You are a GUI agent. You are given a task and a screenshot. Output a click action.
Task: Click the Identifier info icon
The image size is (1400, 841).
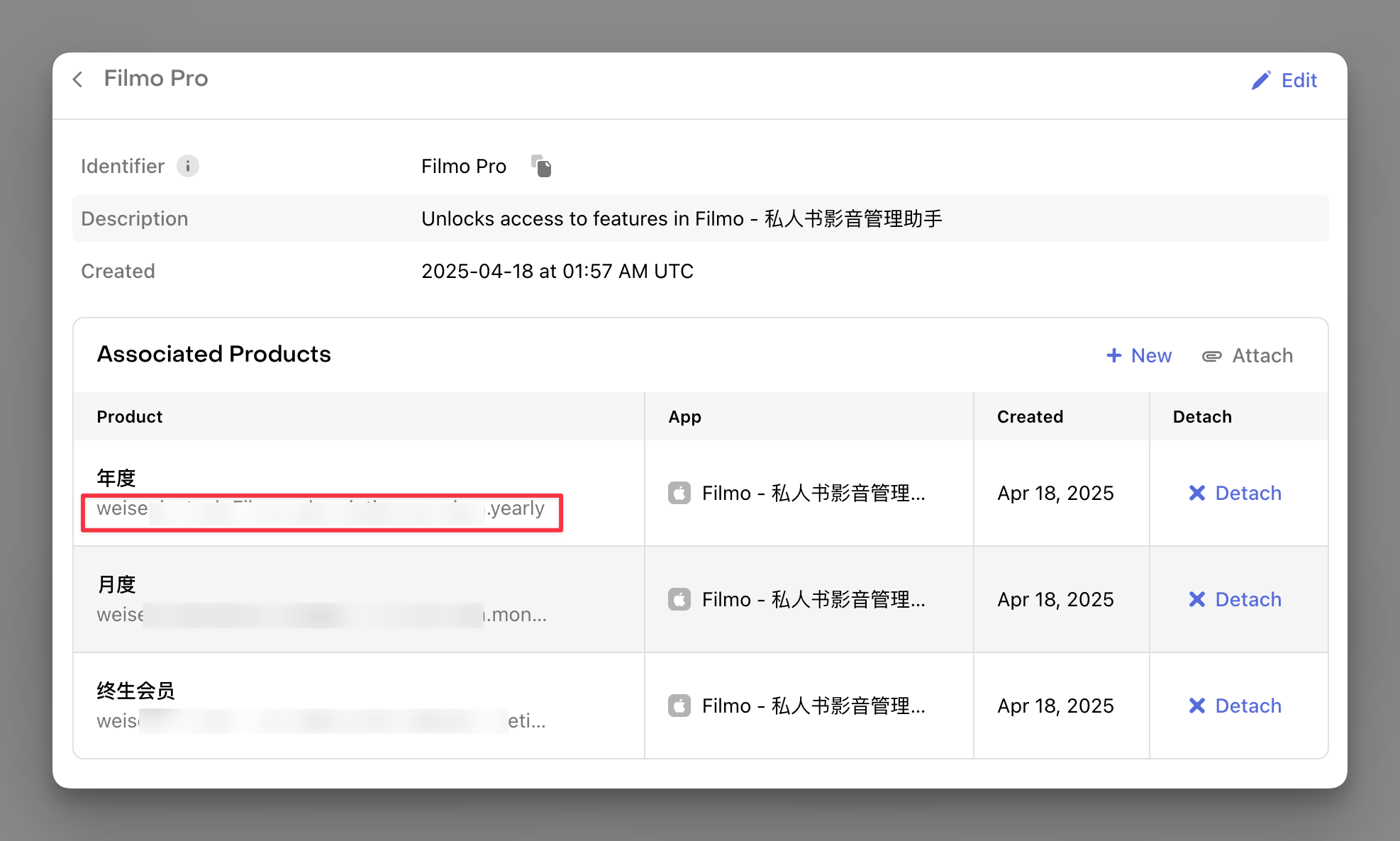(188, 166)
